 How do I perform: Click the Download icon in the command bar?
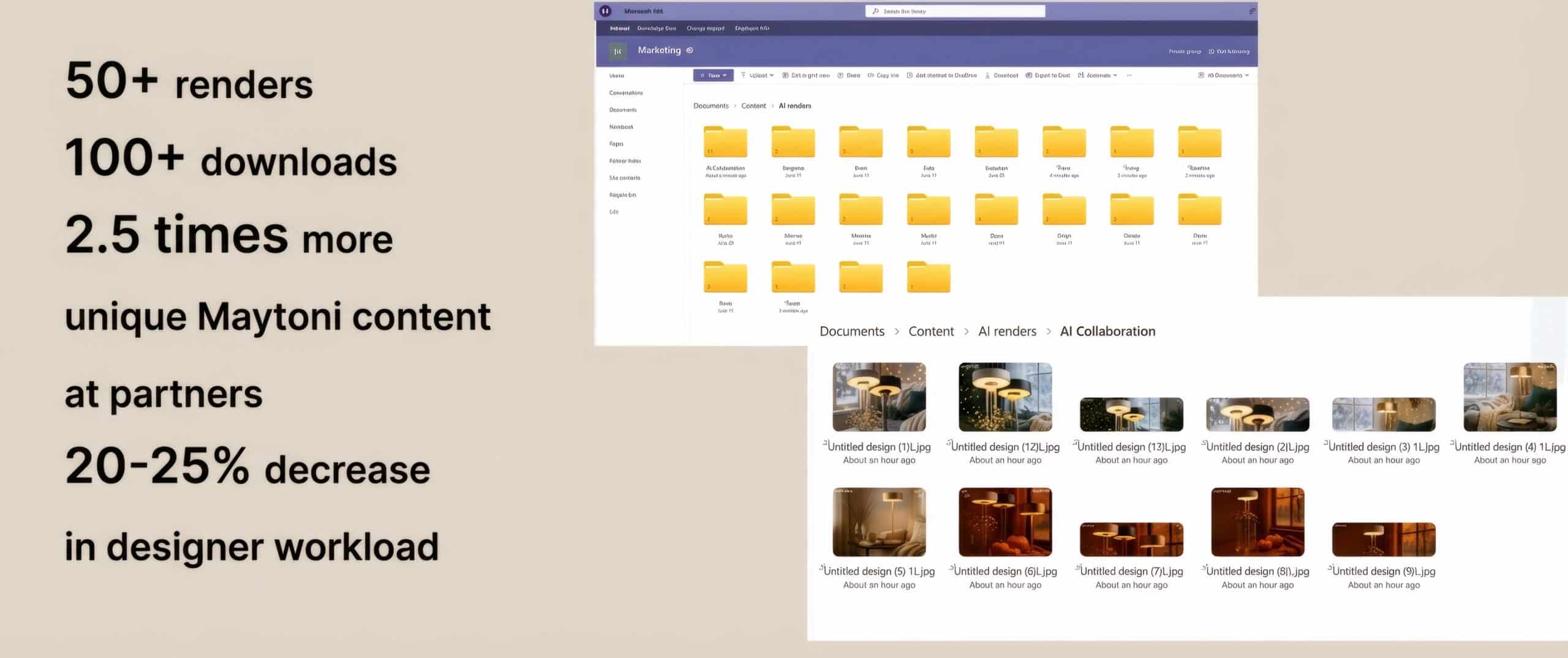pyautogui.click(x=987, y=75)
